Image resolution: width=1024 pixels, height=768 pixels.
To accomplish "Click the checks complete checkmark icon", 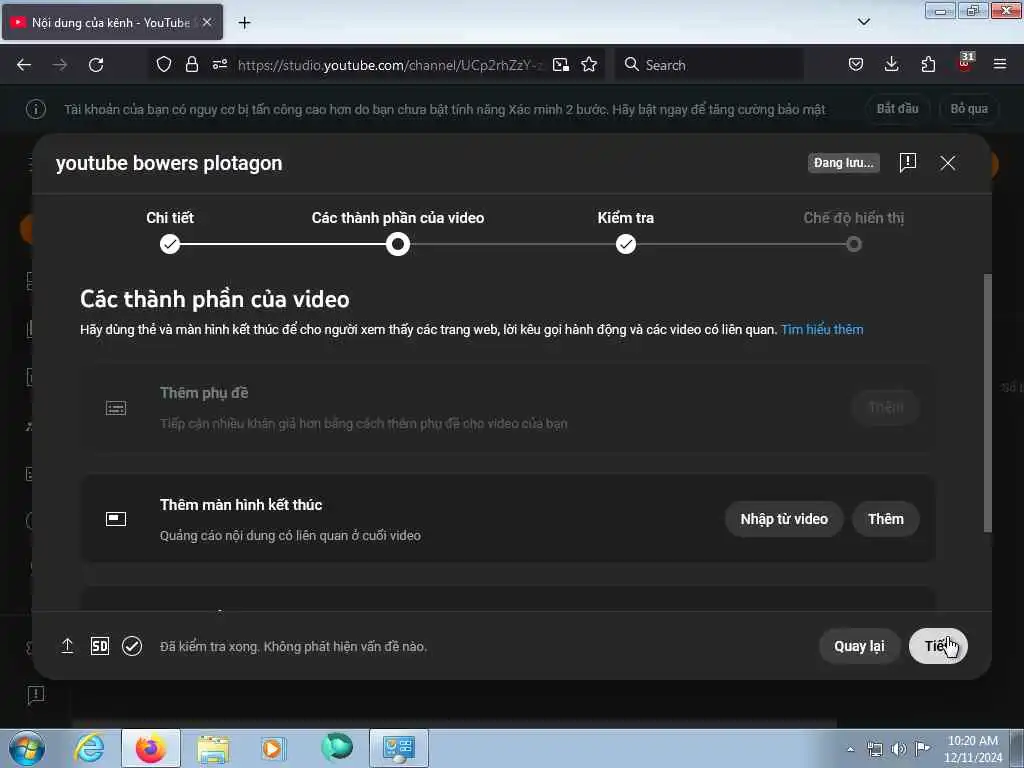I will pyautogui.click(x=132, y=646).
